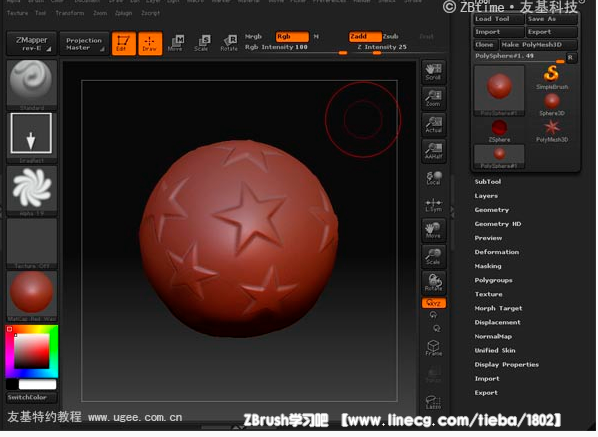Toggle the M material mode

316,36
